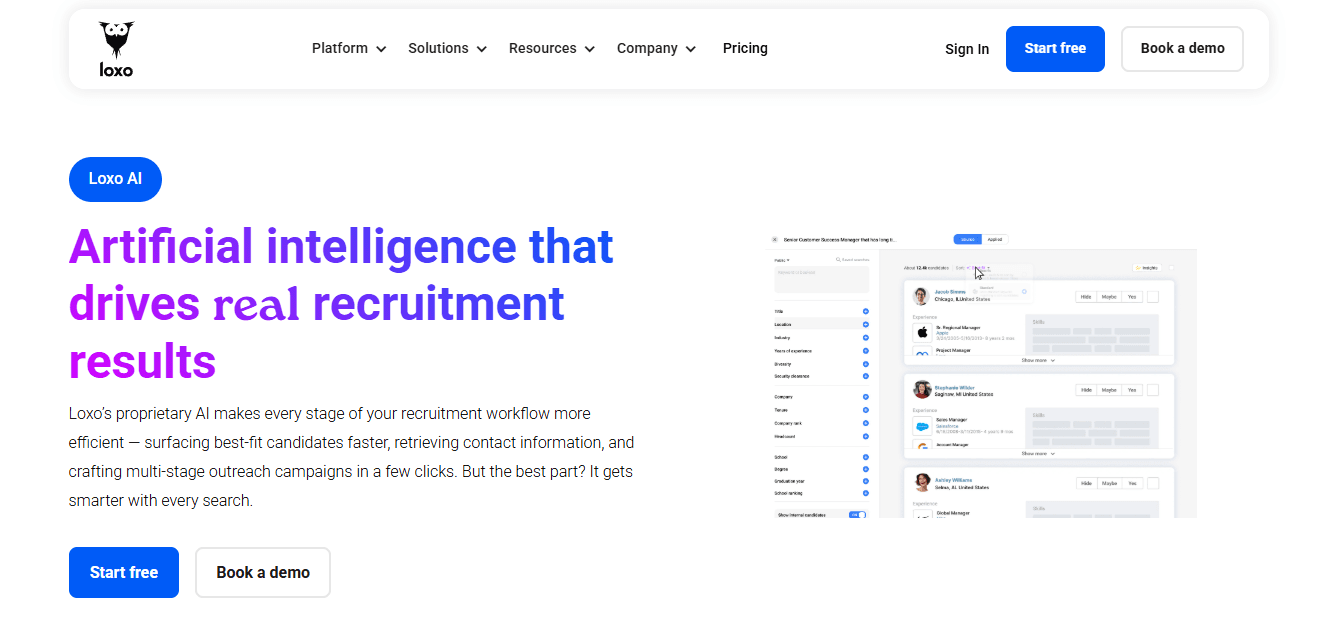The width and height of the screenshot is (1332, 619).
Task: Click Ashley Williams' avatar photo
Action: click(x=922, y=482)
